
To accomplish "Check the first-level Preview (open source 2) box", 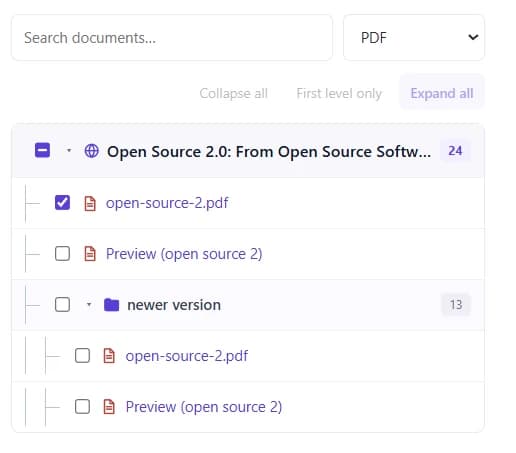I will pos(62,254).
